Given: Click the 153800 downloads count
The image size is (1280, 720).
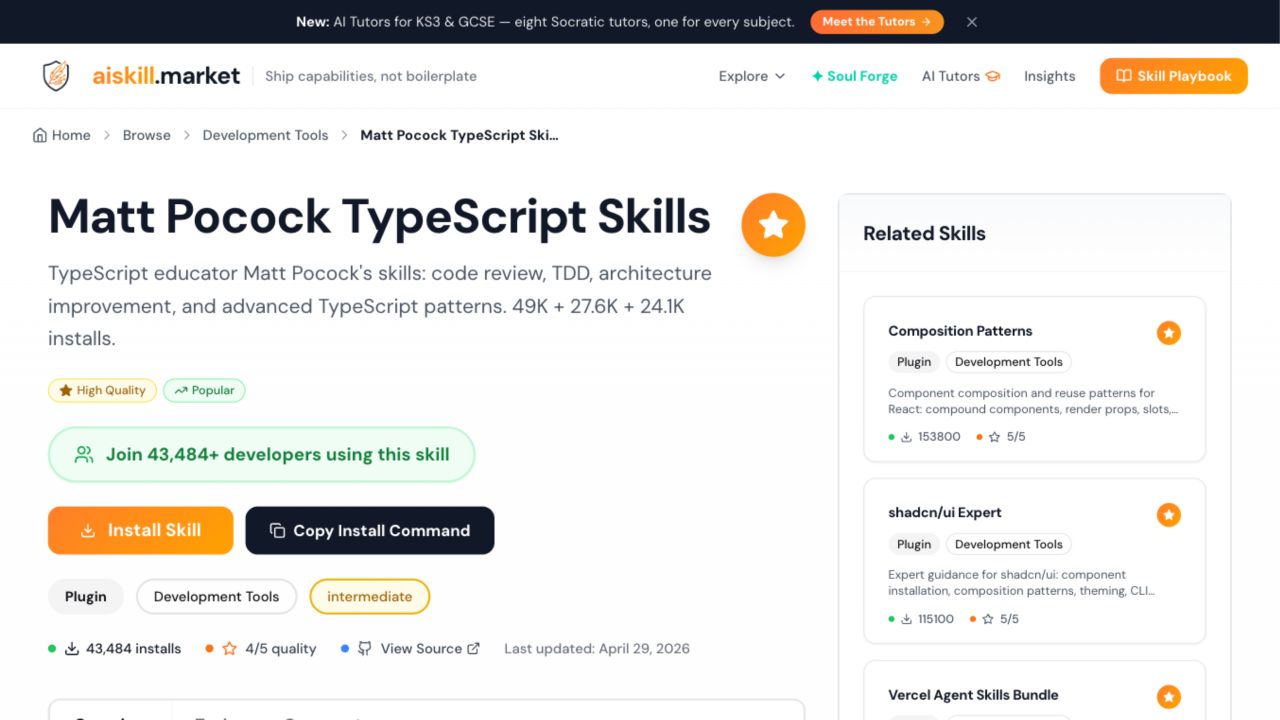Looking at the screenshot, I should point(939,436).
